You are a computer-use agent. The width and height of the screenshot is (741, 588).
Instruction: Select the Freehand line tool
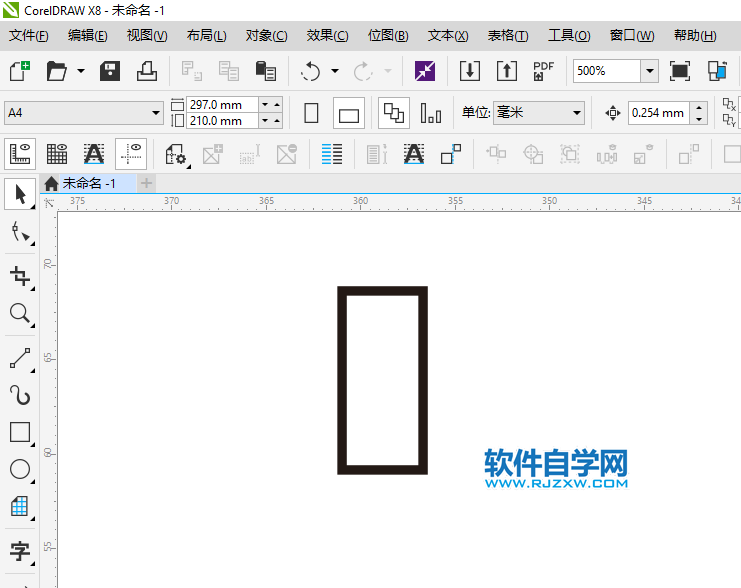(20, 358)
